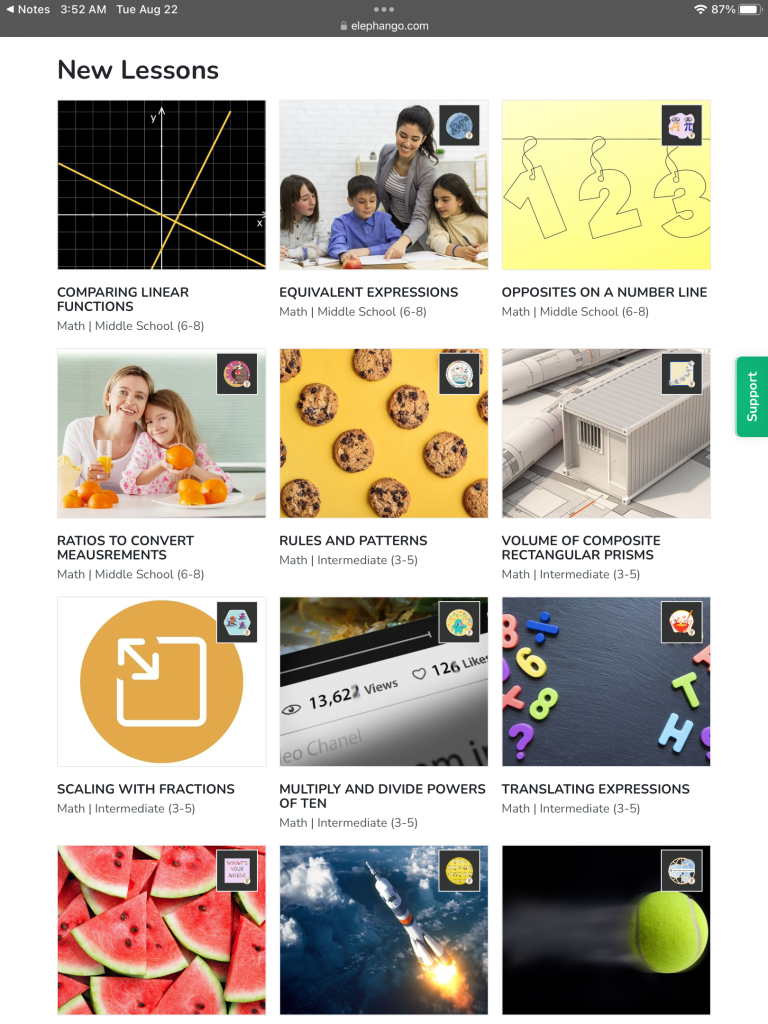The width and height of the screenshot is (768, 1024).
Task: Select the linear functions graph thumbnail
Action: click(161, 185)
